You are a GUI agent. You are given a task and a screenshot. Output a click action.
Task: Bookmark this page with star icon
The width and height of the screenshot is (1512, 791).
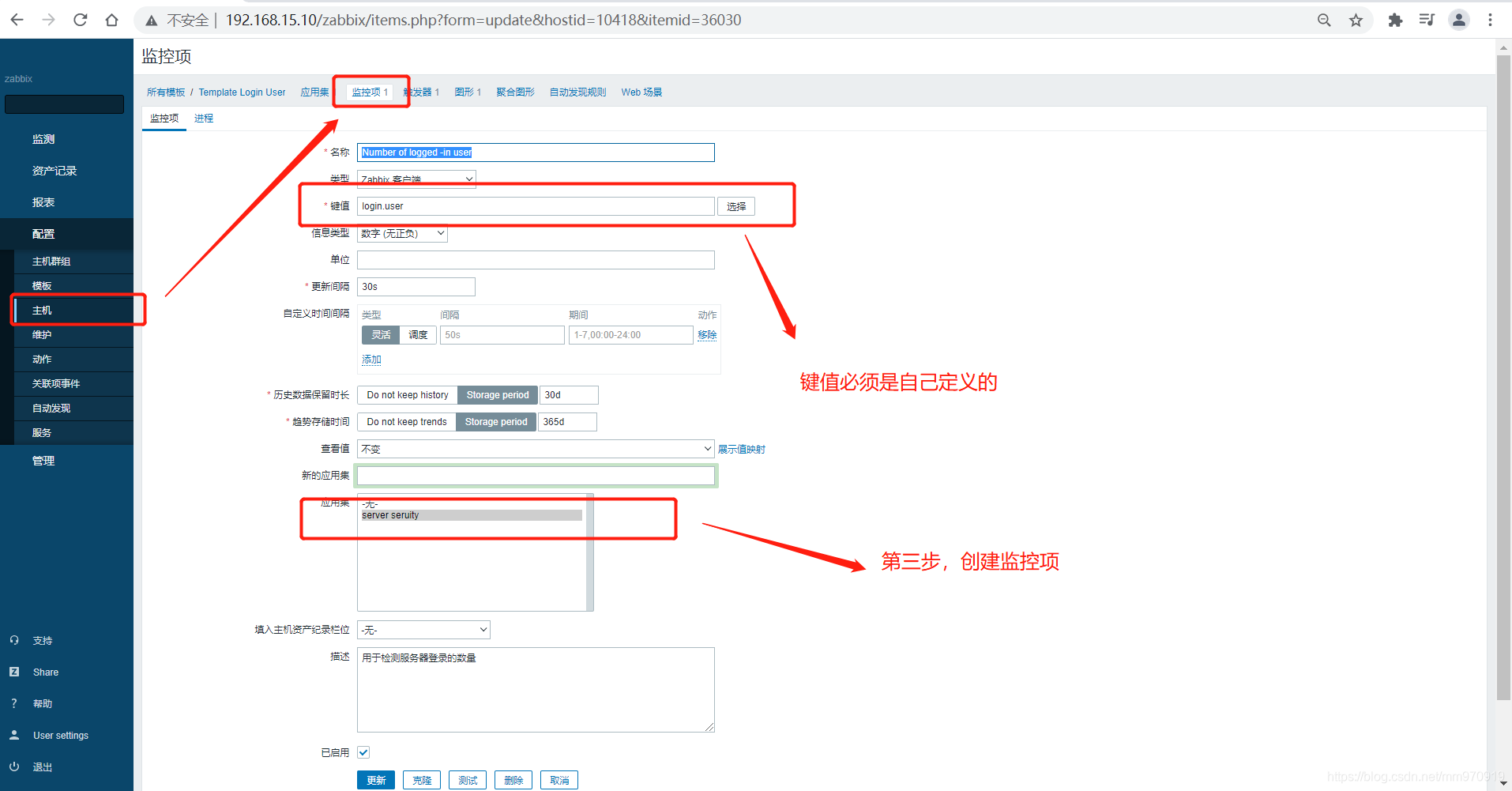click(x=1356, y=20)
